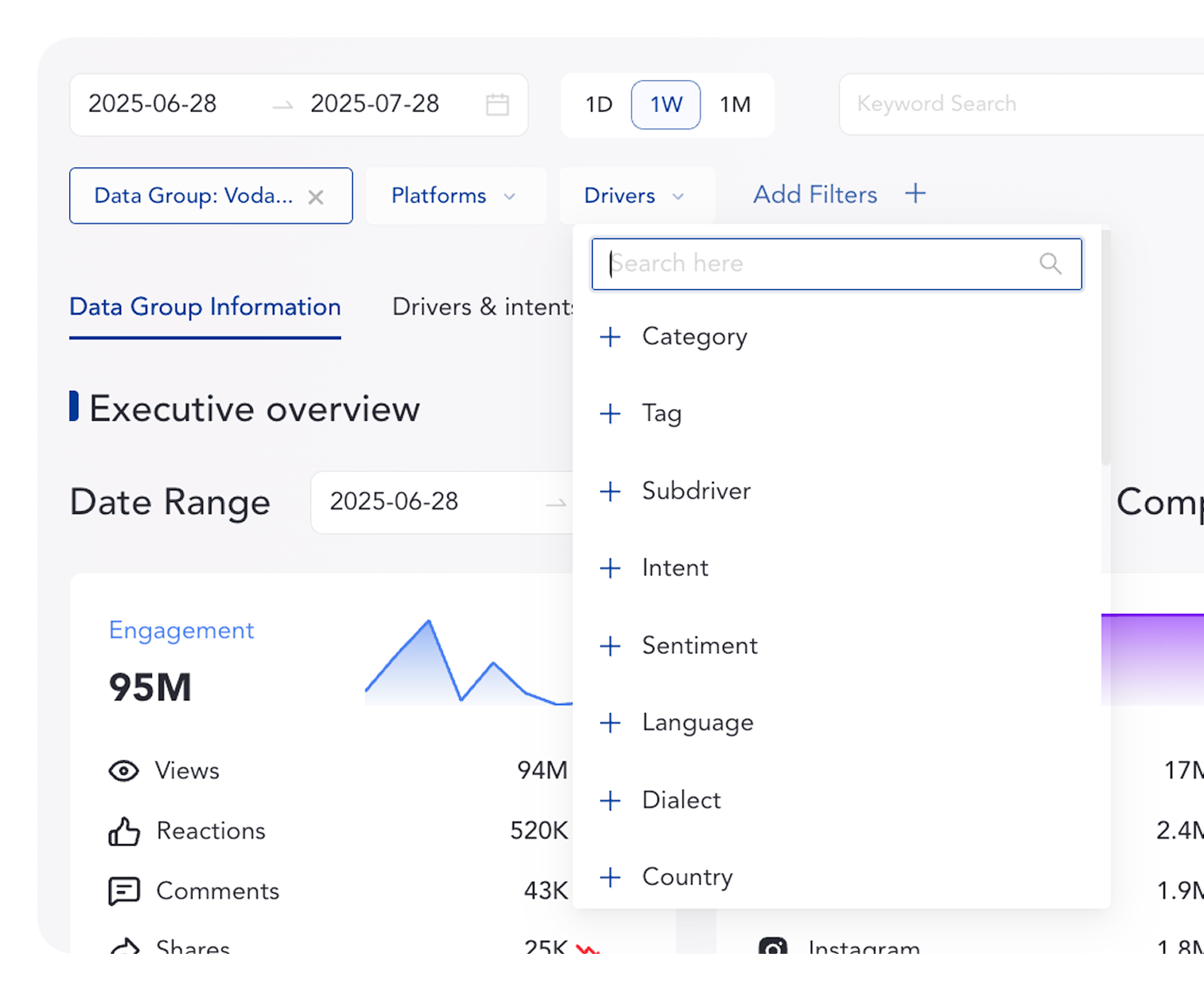The width and height of the screenshot is (1204, 993).
Task: Select the 1M time range option
Action: 735,105
